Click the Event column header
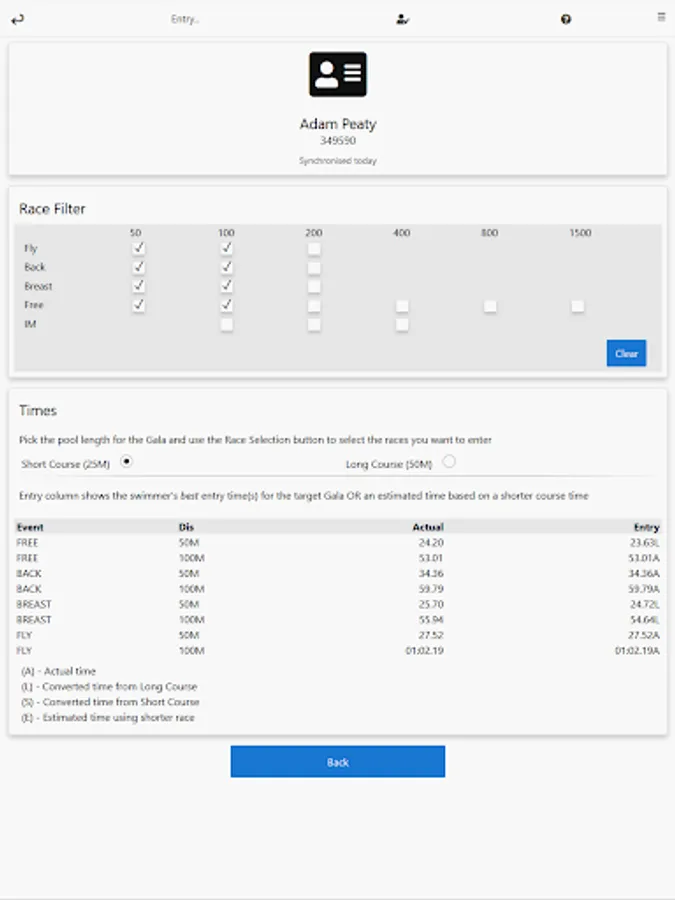 pos(30,527)
